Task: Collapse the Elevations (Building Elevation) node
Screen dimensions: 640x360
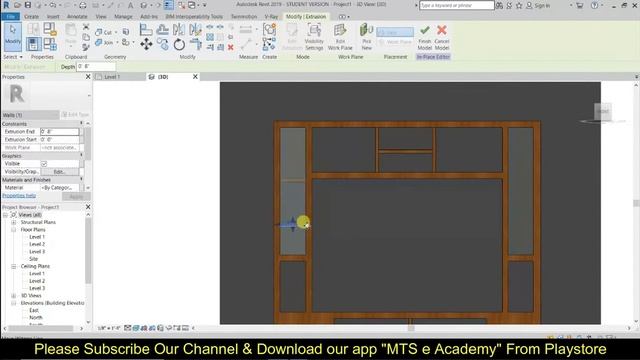Action: pos(13,303)
